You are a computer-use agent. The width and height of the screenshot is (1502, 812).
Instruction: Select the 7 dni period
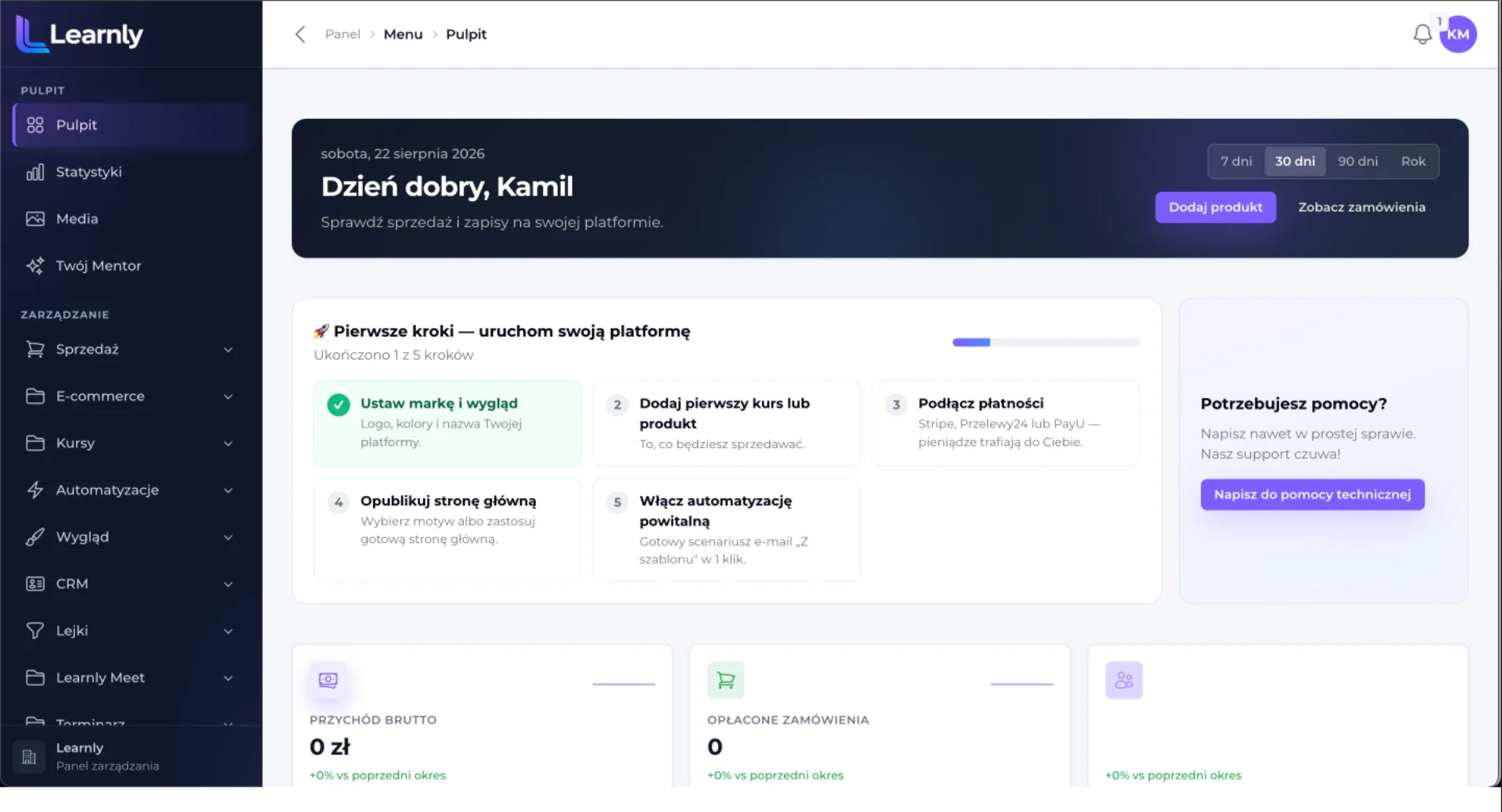click(1236, 161)
